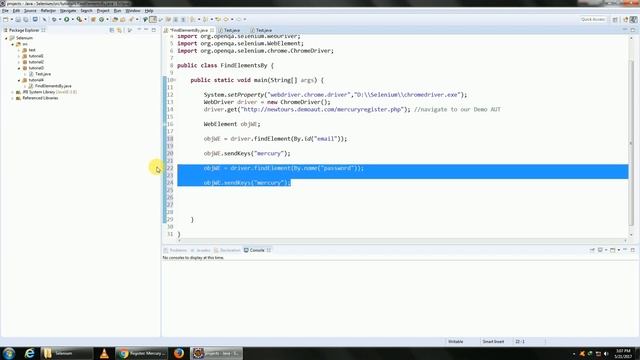Screen dimensions: 640x360
Task: Click the New Java Package icon
Action: pos(93,19)
